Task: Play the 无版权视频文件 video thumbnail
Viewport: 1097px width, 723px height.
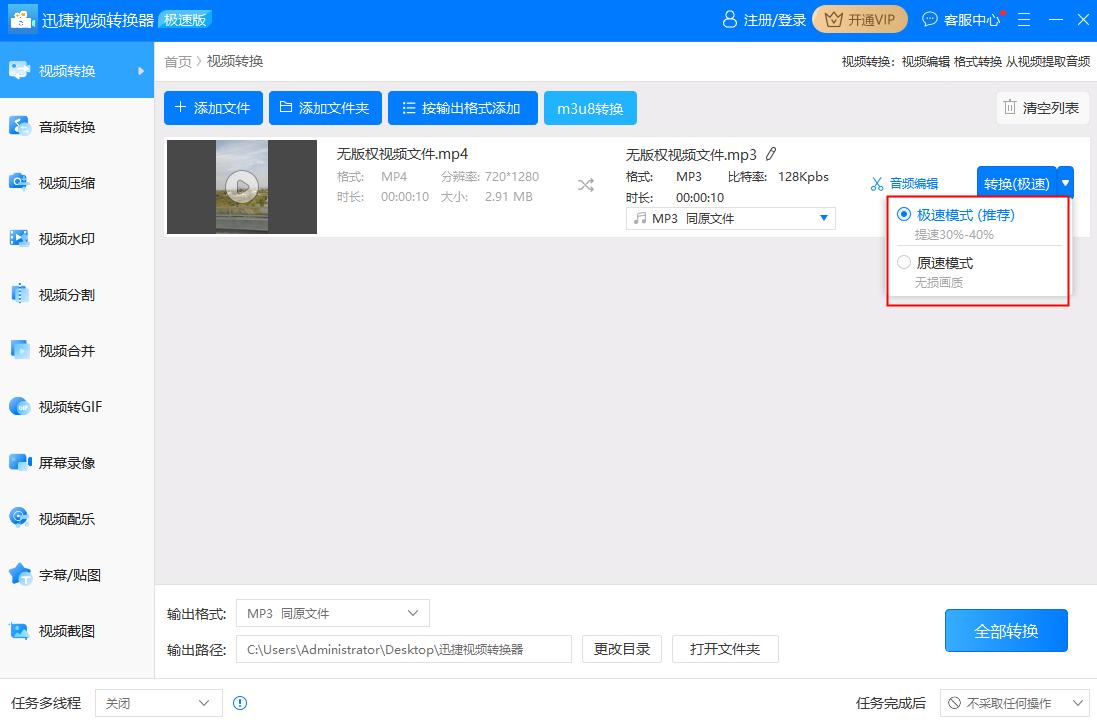Action: (x=241, y=187)
